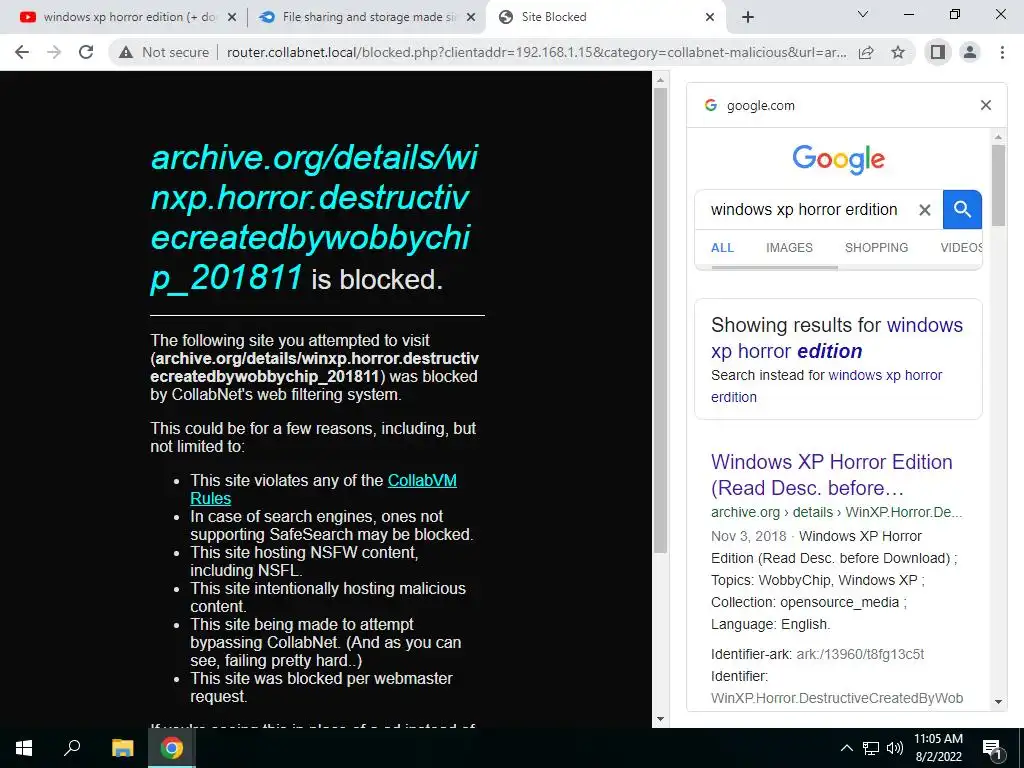The width and height of the screenshot is (1024, 768).
Task: Open File Explorer from the taskbar
Action: coord(122,748)
